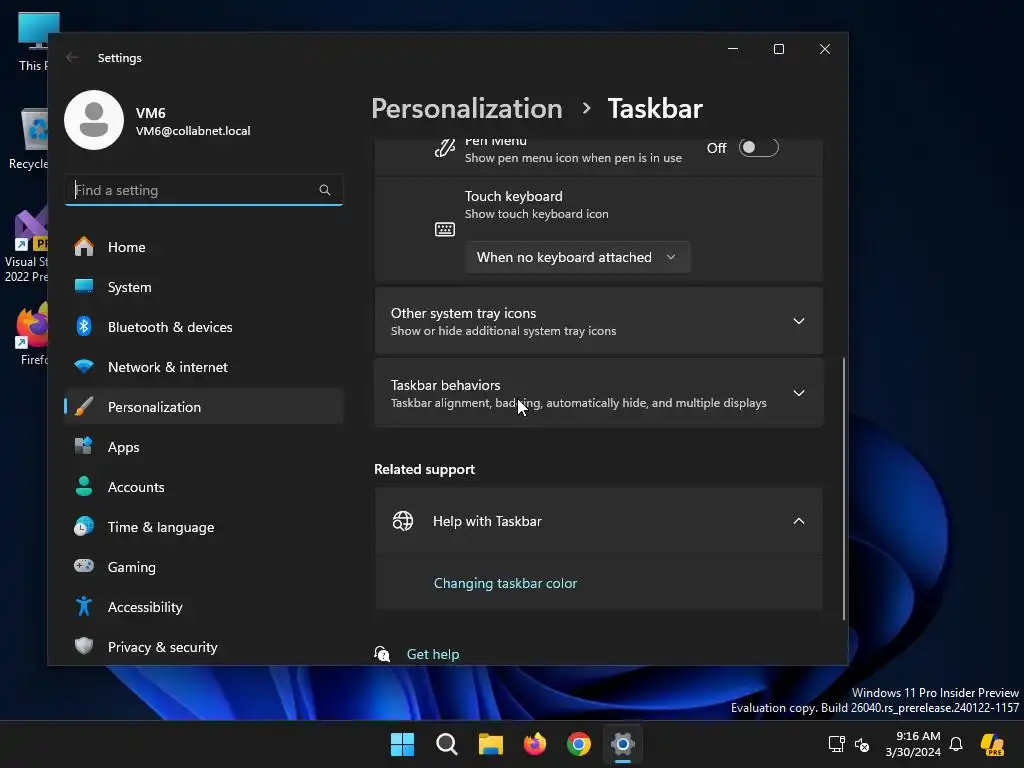Open Gaming settings
Screen dimensions: 1024x768
click(204, 566)
